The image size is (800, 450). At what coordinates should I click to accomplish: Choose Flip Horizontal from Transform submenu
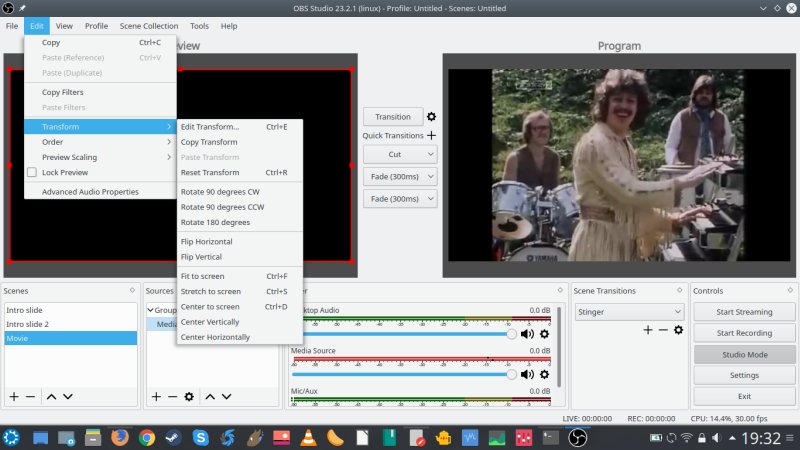tap(206, 241)
